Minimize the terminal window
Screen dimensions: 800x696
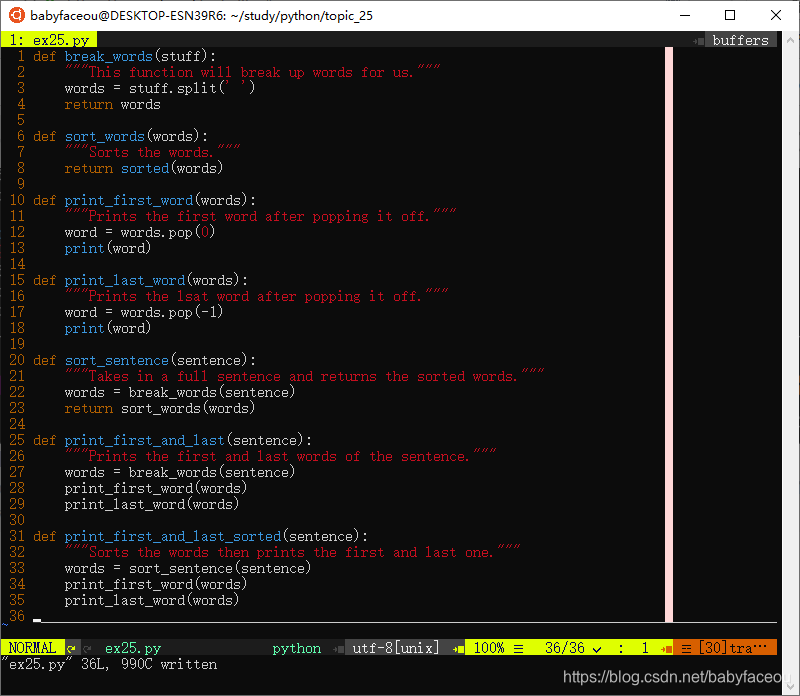(685, 15)
